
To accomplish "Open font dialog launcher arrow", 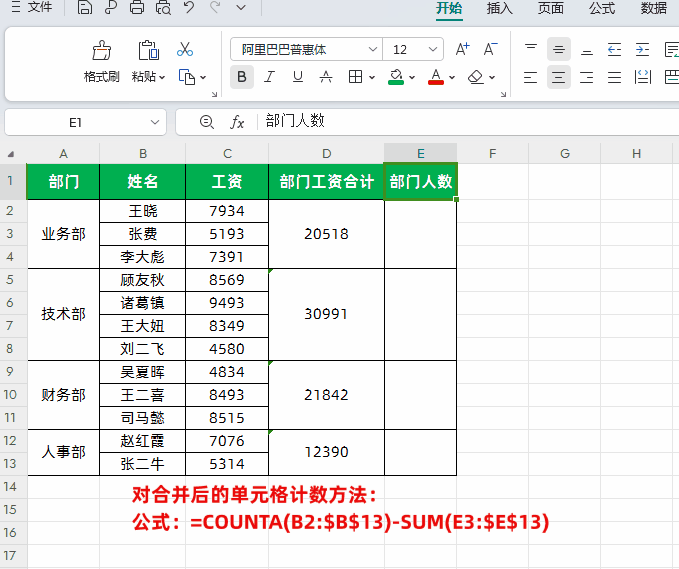I will (503, 94).
